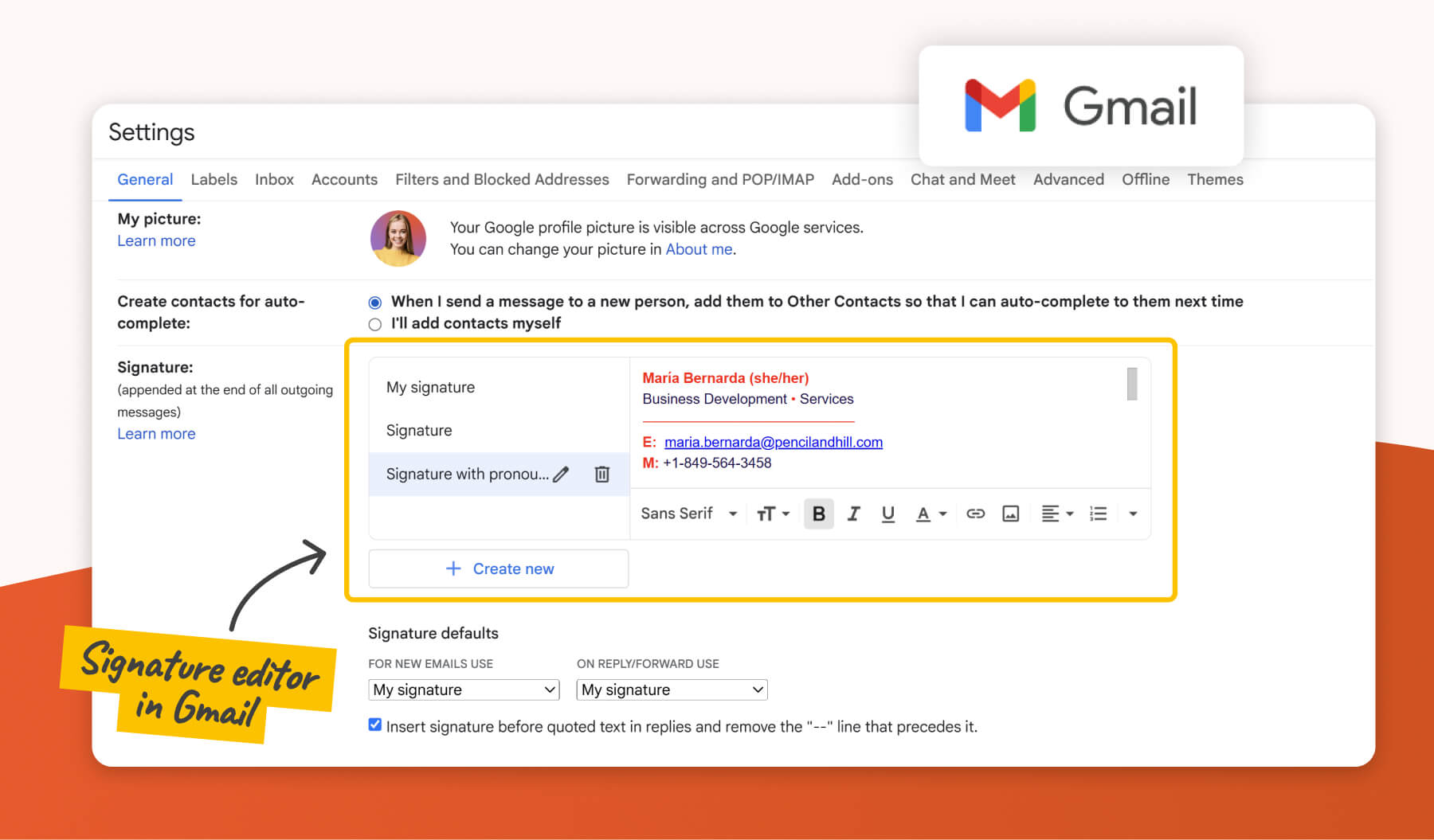
Task: Open Forwarding and POP/IMAP tab
Action: pyautogui.click(x=720, y=179)
